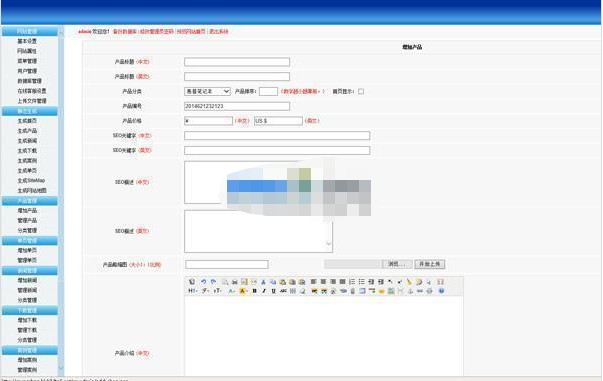Click the font size dropdown in editor toolbar

[218, 291]
